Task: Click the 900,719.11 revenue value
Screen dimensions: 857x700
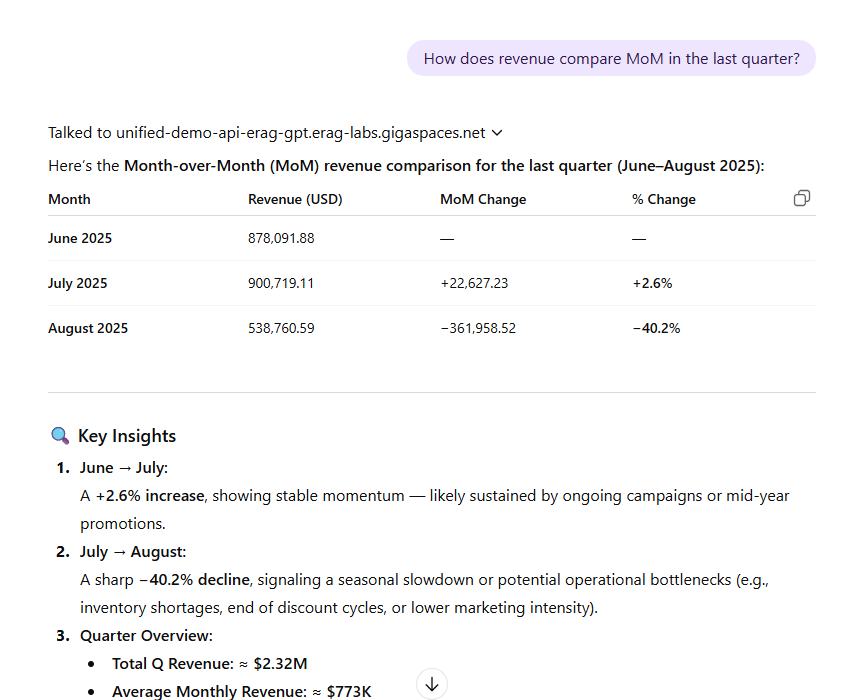Action: click(281, 283)
